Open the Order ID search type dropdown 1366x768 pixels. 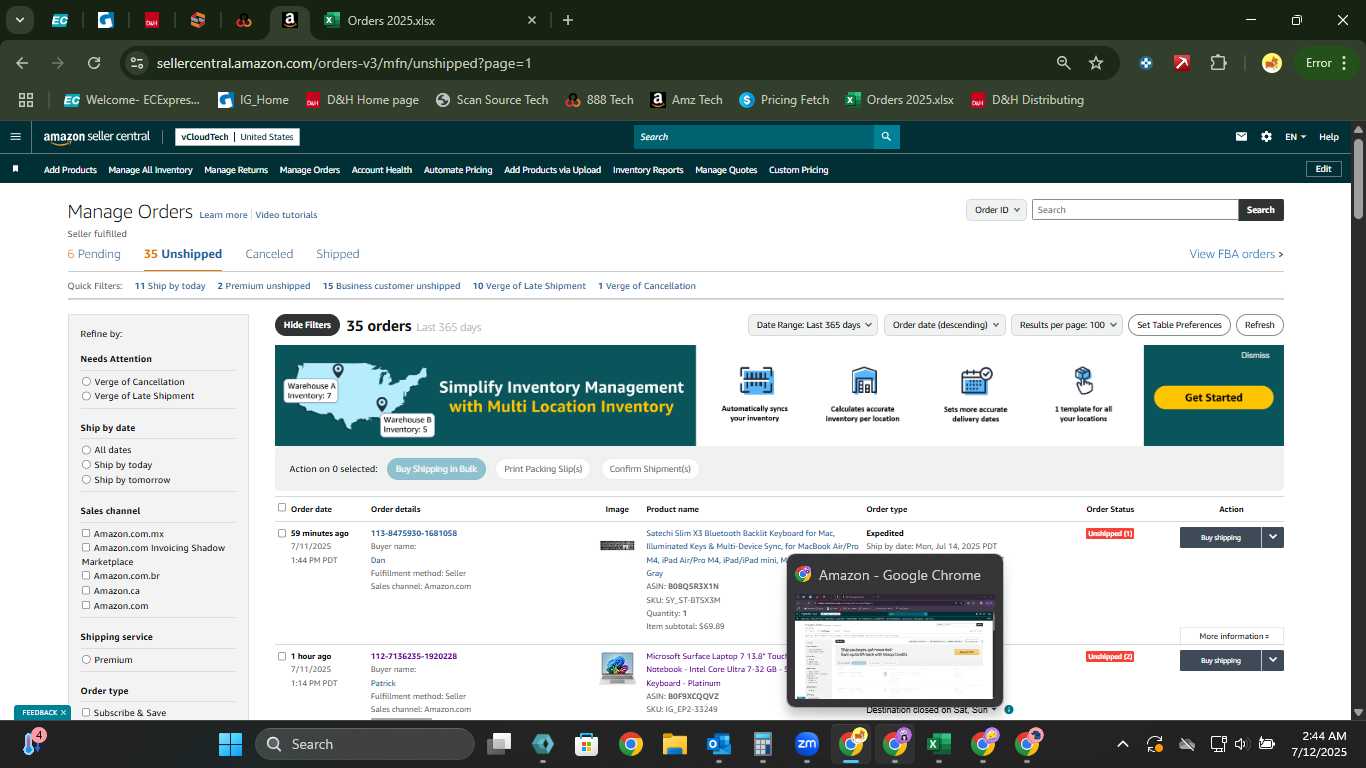point(996,210)
